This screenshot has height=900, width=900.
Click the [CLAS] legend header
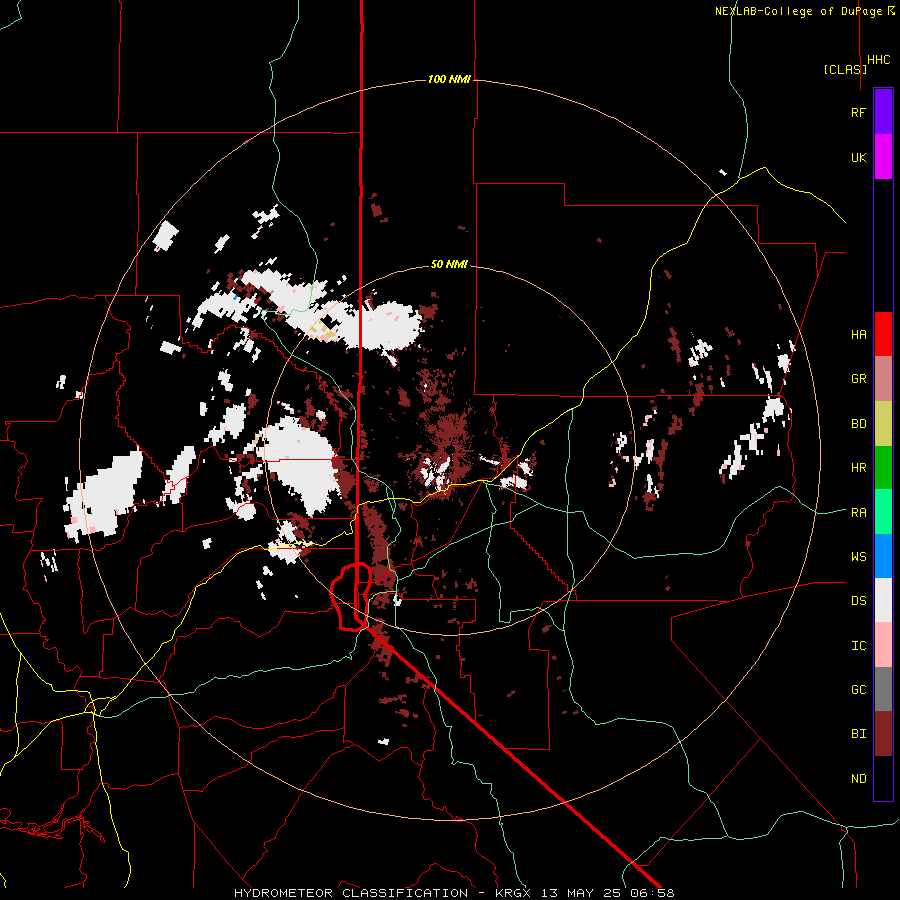(x=845, y=69)
